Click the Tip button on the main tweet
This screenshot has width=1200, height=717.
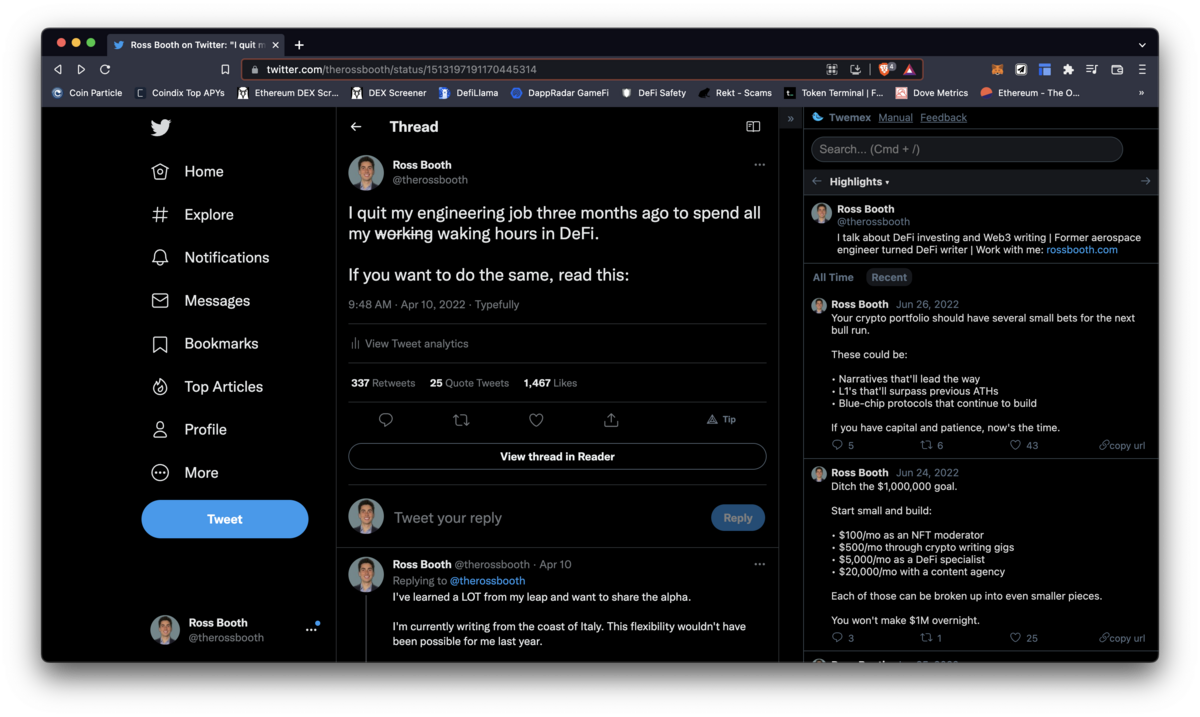(x=721, y=420)
